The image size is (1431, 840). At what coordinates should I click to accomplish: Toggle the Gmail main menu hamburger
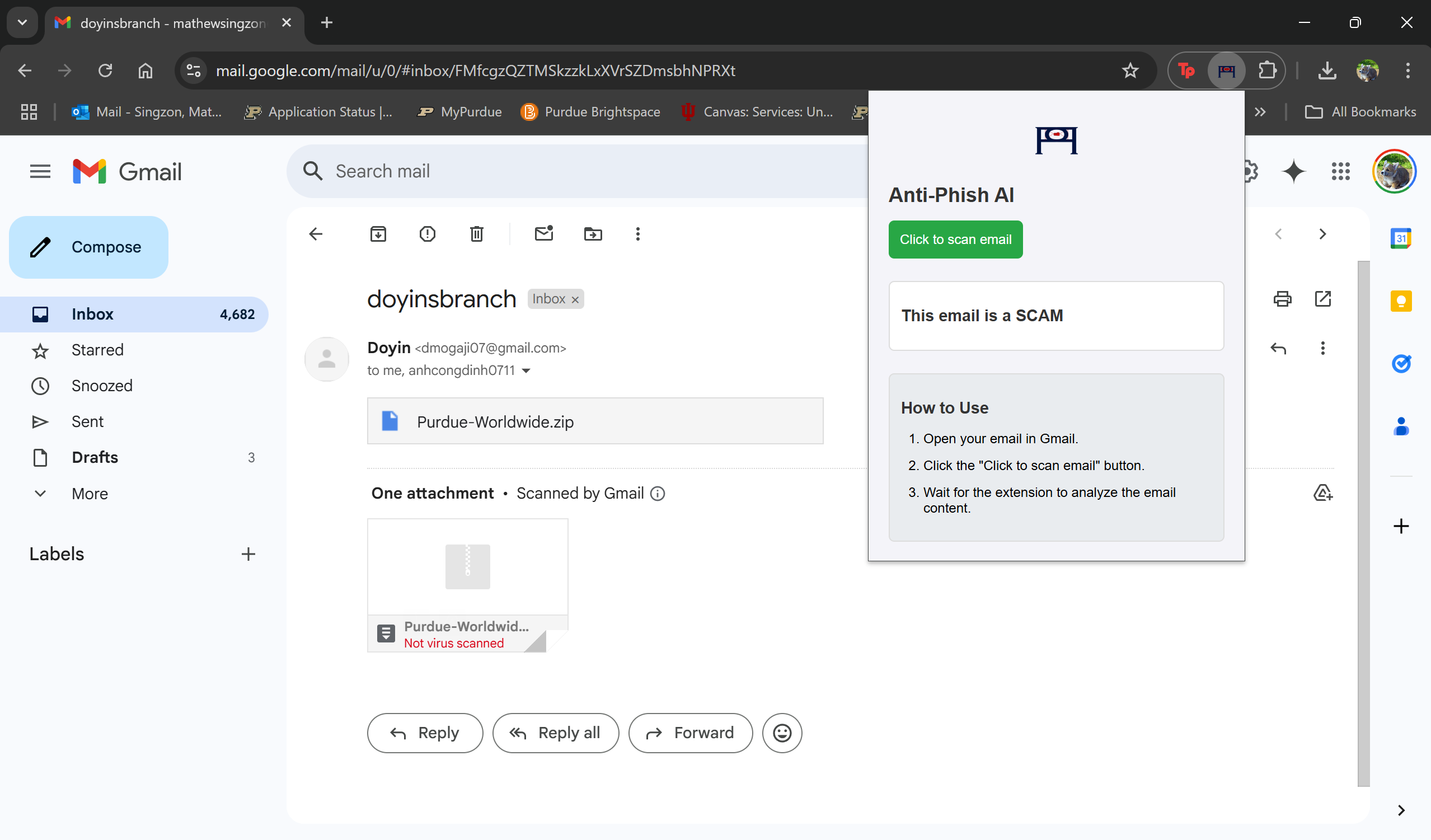(40, 171)
